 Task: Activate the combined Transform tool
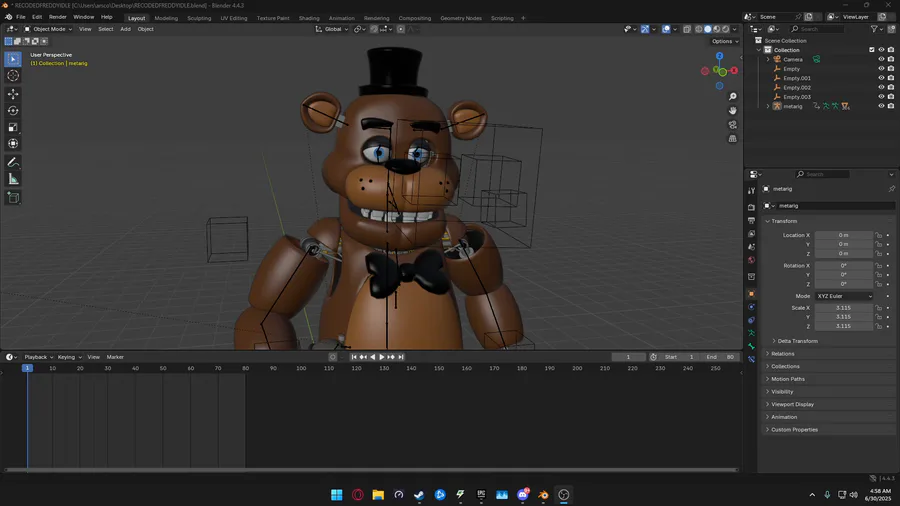click(13, 144)
